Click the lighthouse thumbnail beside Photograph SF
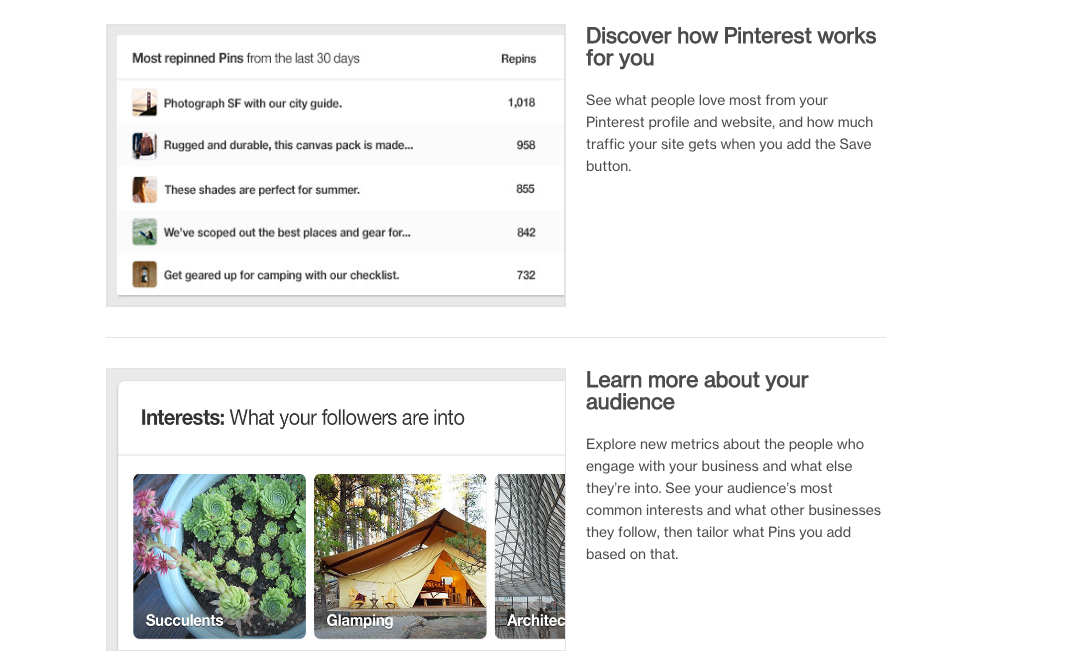Image resolution: width=1090 pixels, height=658 pixels. tap(144, 102)
